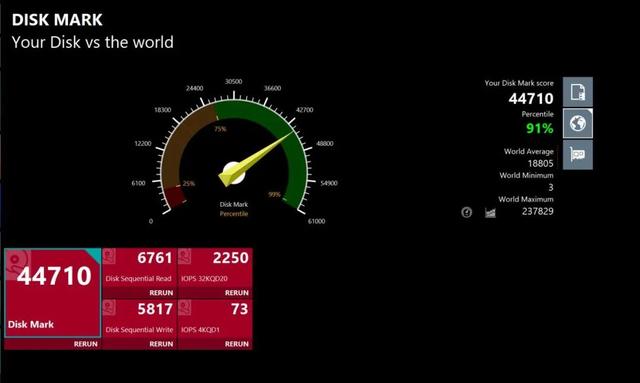
Task: Rerun the Disk Sequential Read test
Action: [x=161, y=293]
